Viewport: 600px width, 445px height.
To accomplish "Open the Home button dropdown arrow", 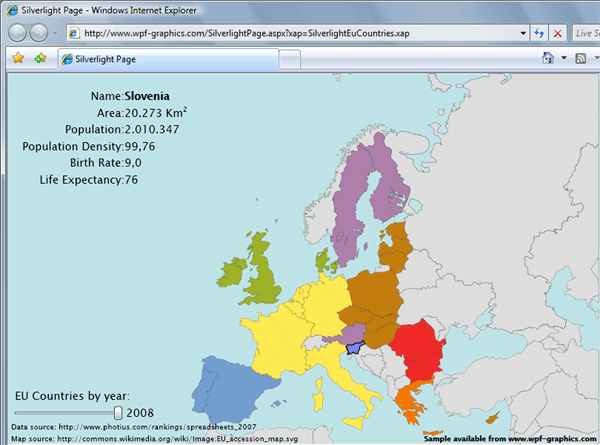I will point(563,59).
